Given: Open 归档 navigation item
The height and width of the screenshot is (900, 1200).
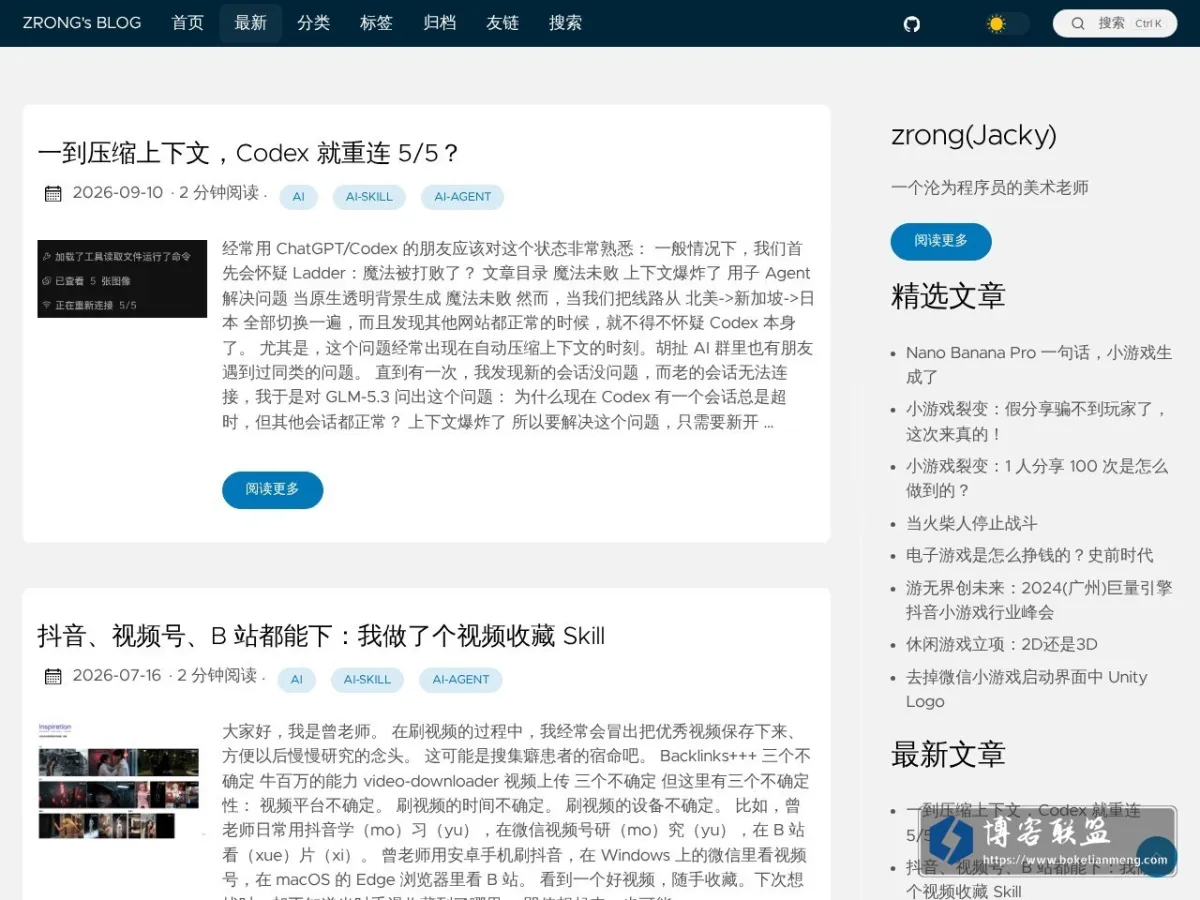Looking at the screenshot, I should coord(440,23).
